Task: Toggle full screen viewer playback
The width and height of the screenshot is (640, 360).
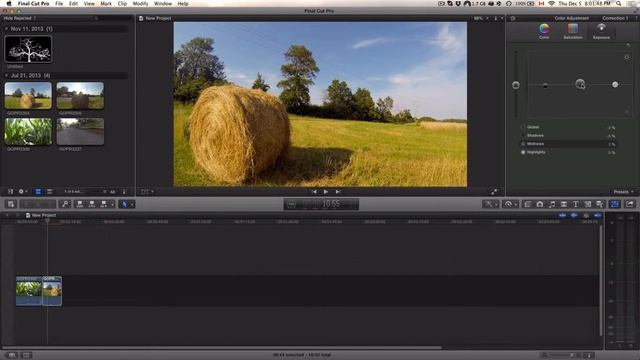Action: click(494, 192)
